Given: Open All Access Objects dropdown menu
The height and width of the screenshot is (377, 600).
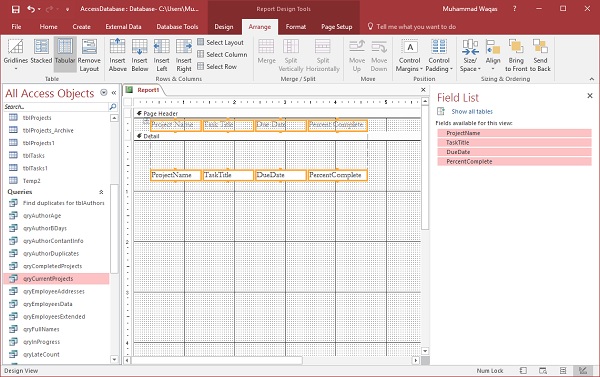Looking at the screenshot, I should 103,92.
